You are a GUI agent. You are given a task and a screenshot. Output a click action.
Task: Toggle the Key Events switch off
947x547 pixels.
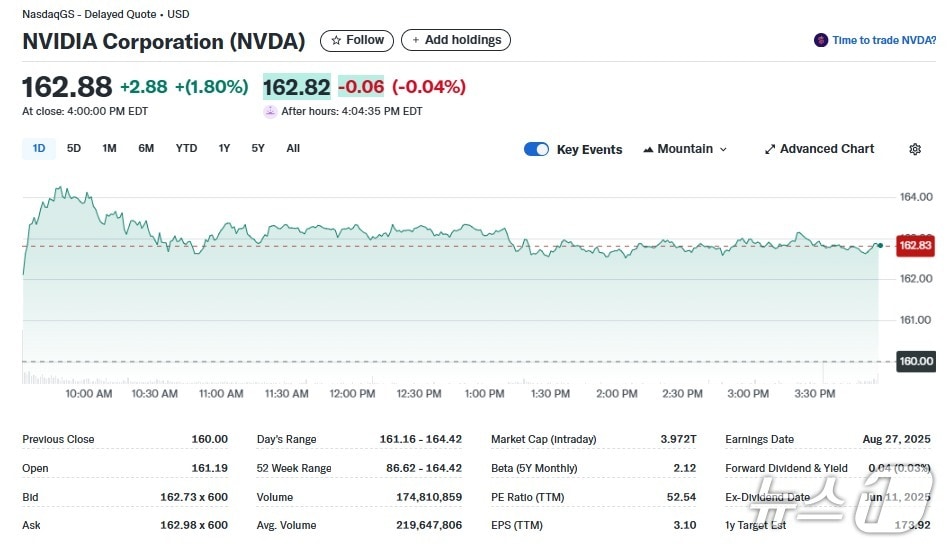pos(536,149)
